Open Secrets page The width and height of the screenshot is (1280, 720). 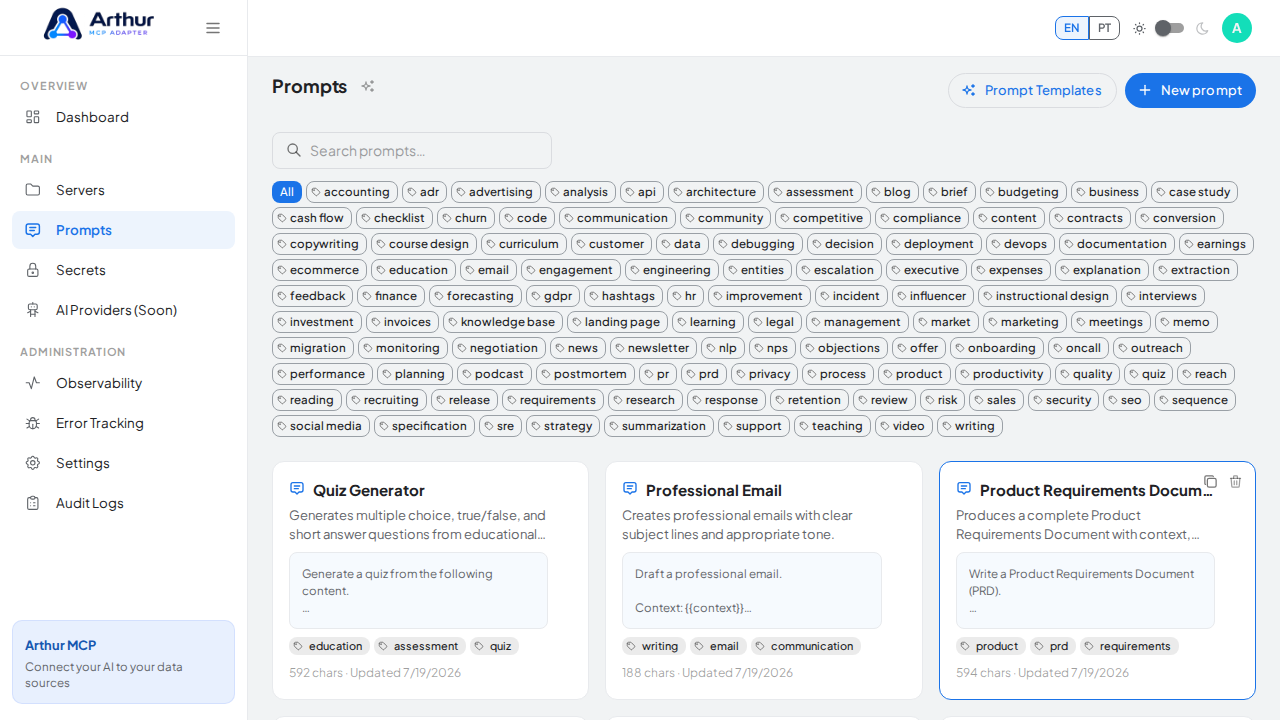(x=123, y=270)
